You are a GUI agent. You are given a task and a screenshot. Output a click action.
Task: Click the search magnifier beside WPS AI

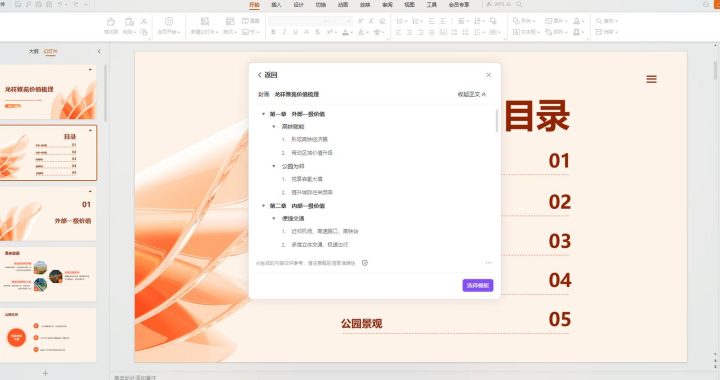(519, 4)
